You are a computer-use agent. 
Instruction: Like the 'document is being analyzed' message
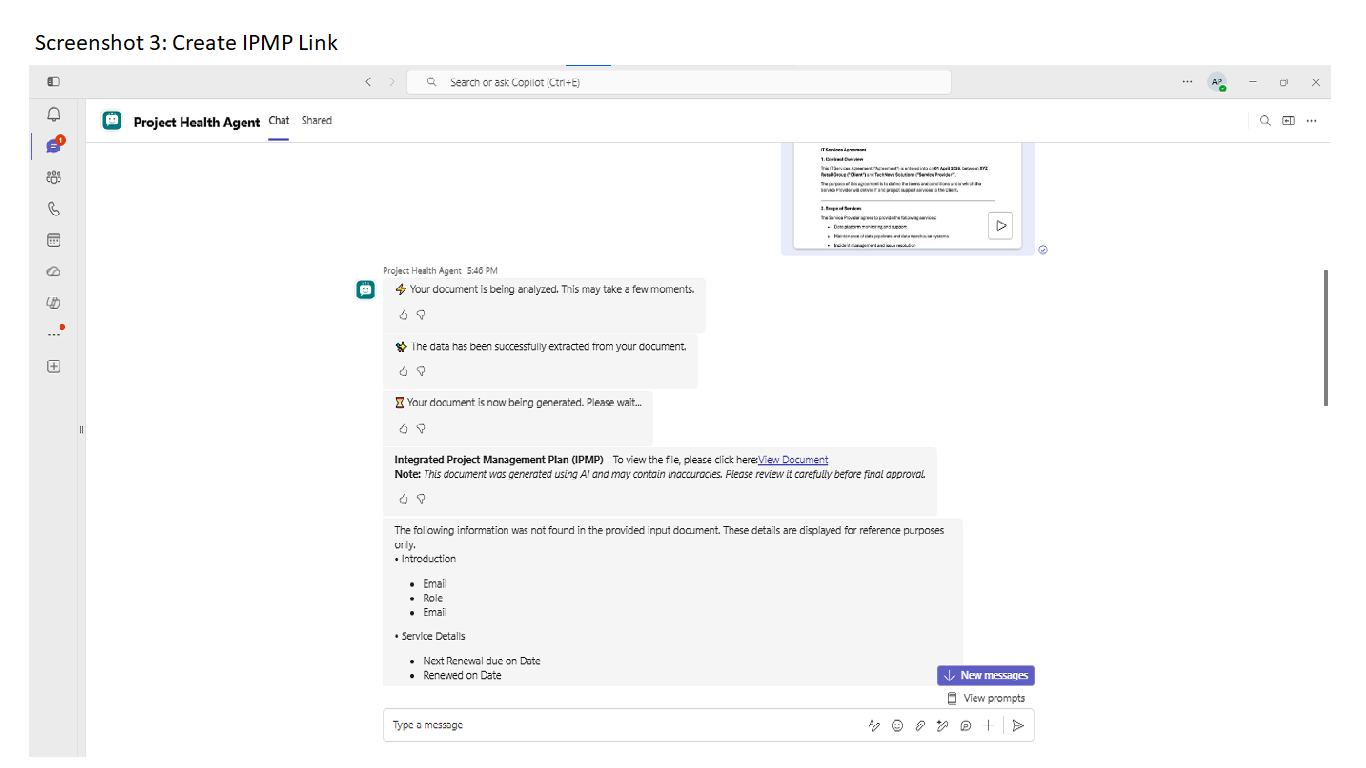(x=403, y=314)
